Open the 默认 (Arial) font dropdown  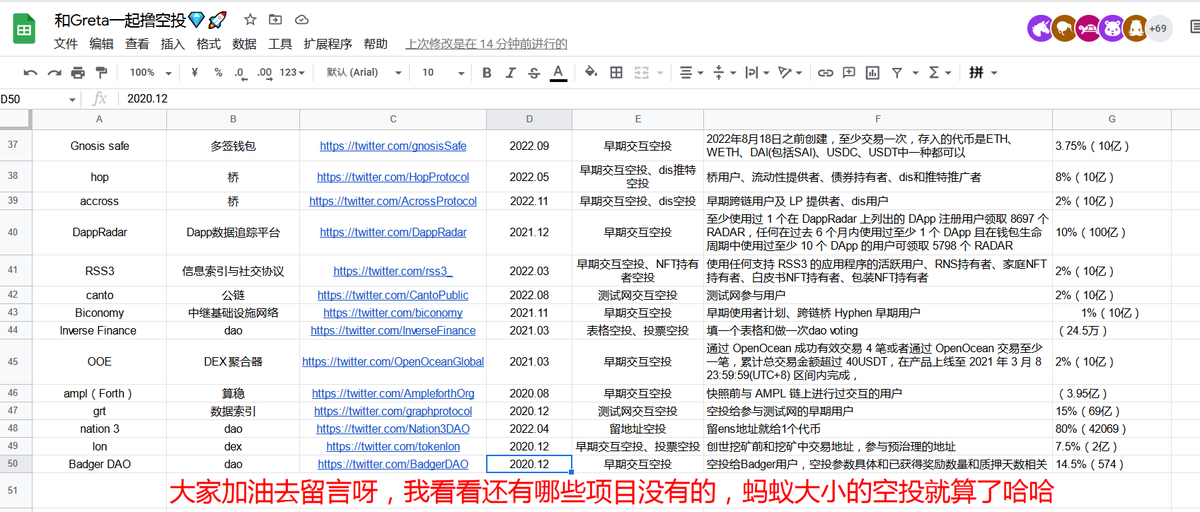pos(364,73)
